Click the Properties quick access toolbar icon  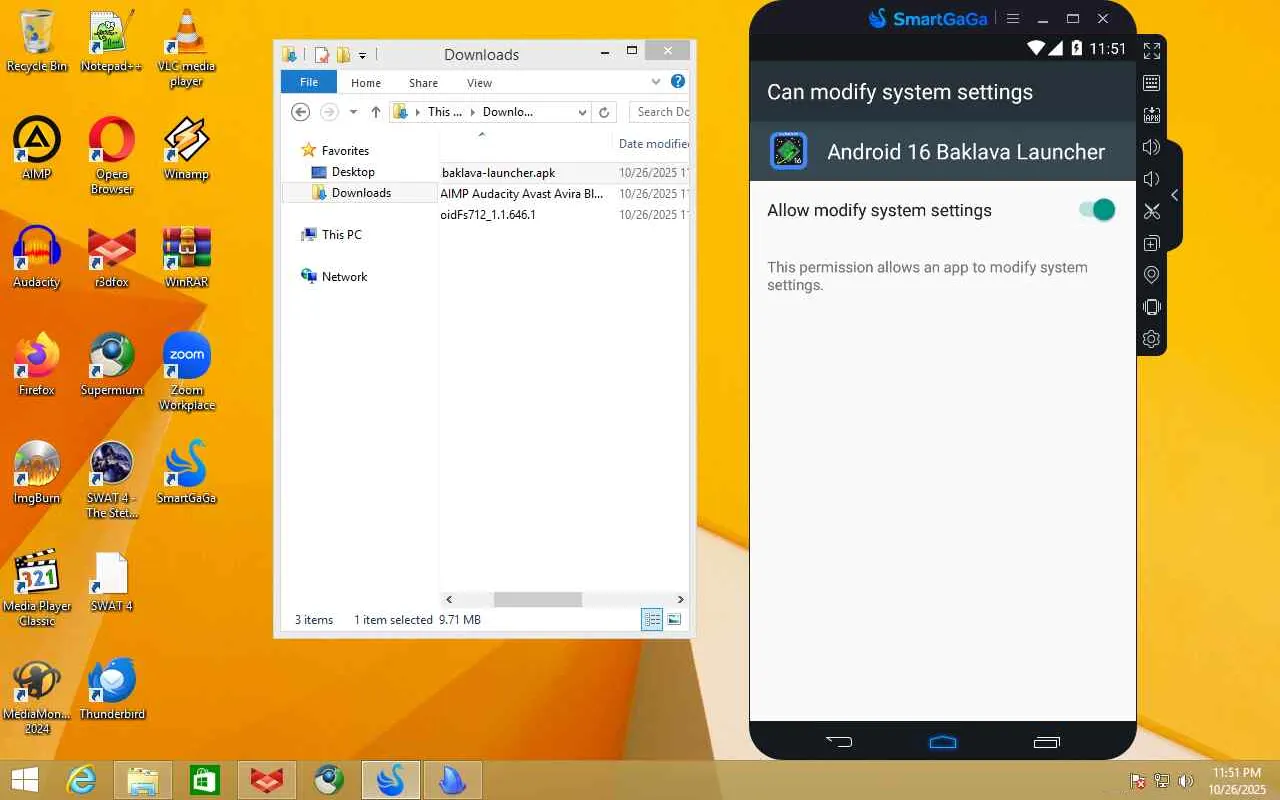pyautogui.click(x=322, y=55)
